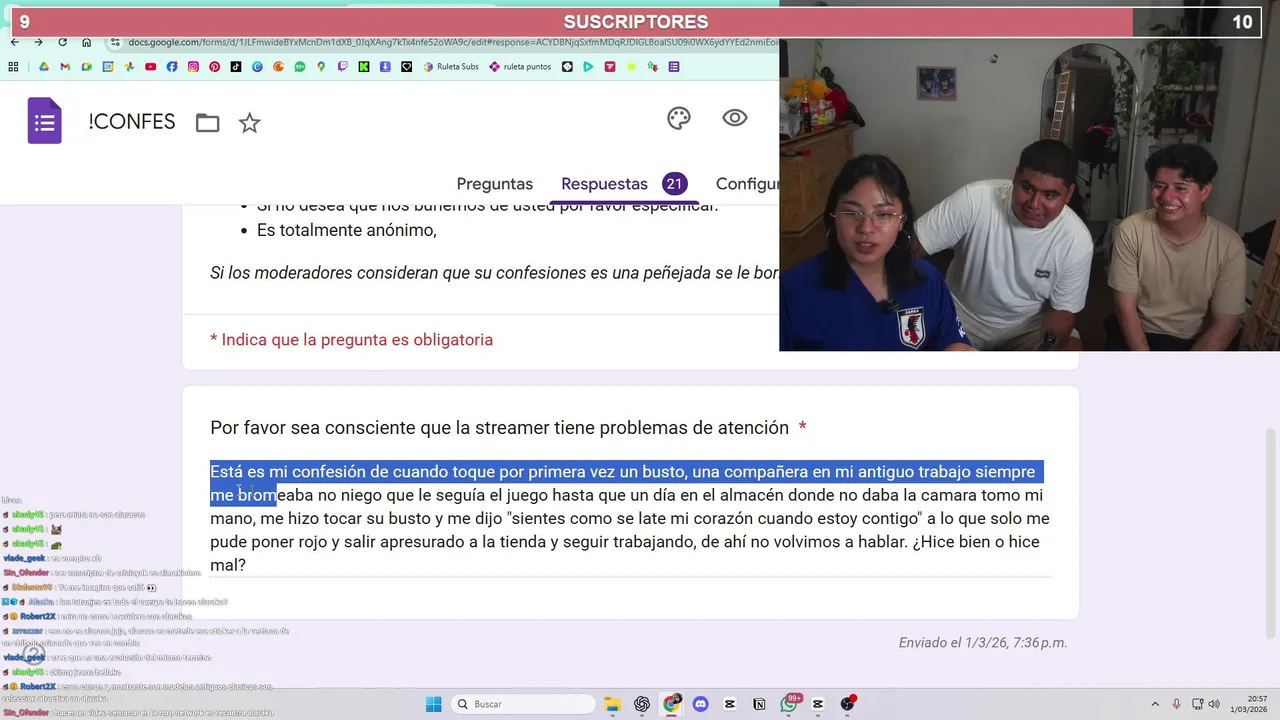The image size is (1280, 720).
Task: Go back with the browser back arrow
Action: (x=14, y=42)
